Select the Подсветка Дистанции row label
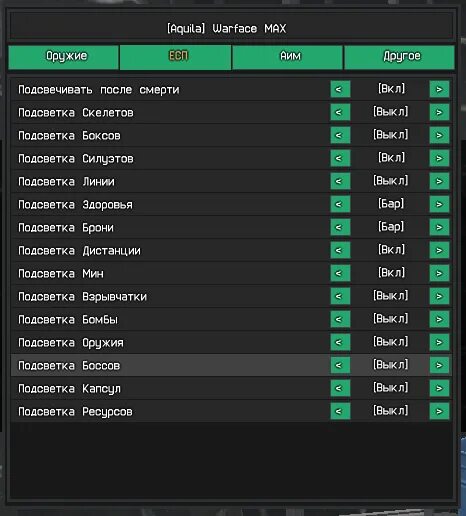466x516 pixels. [x=79, y=251]
